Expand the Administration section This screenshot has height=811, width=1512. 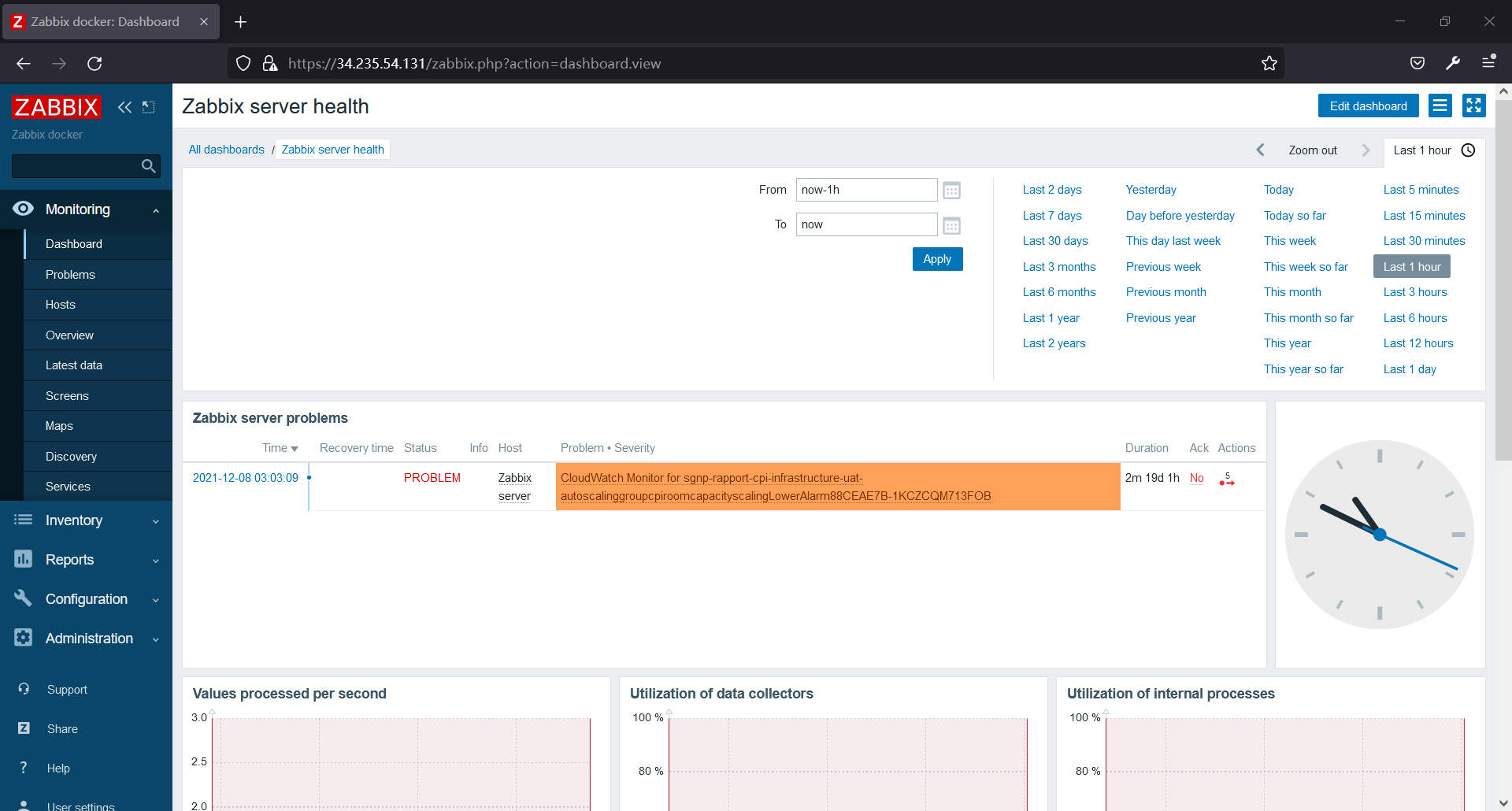click(x=155, y=639)
